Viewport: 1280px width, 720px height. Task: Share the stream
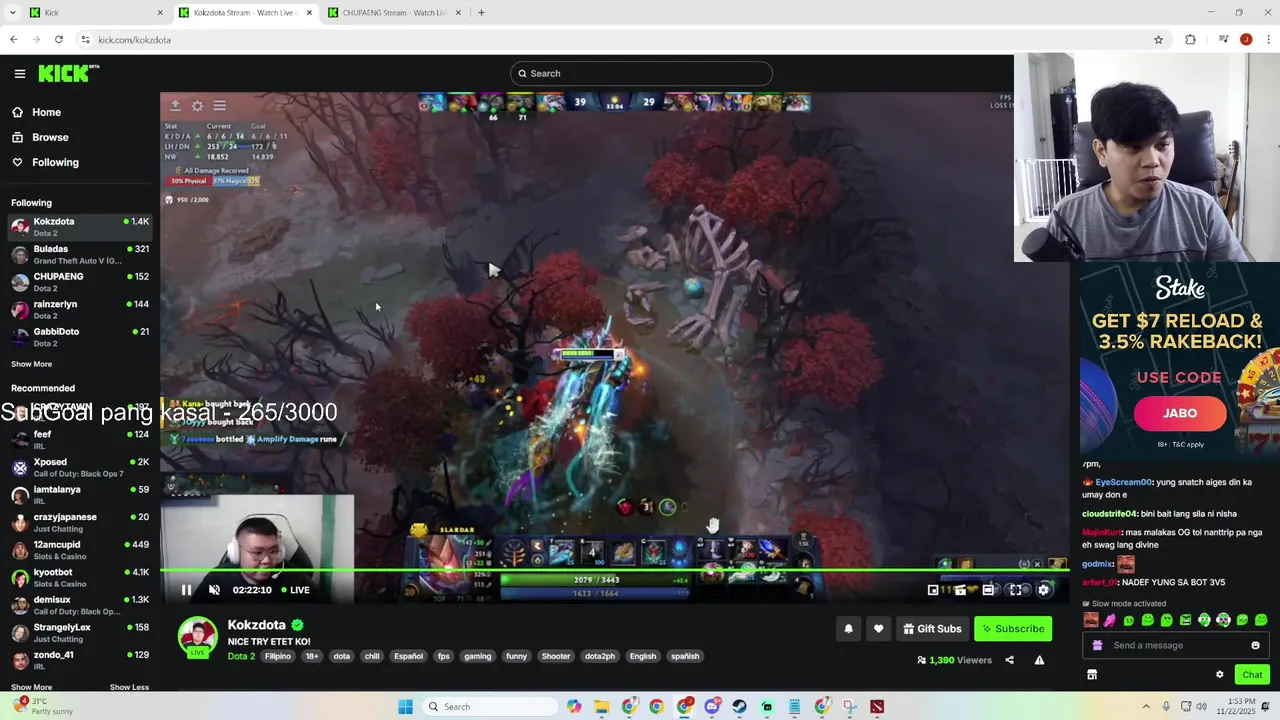(1009, 660)
